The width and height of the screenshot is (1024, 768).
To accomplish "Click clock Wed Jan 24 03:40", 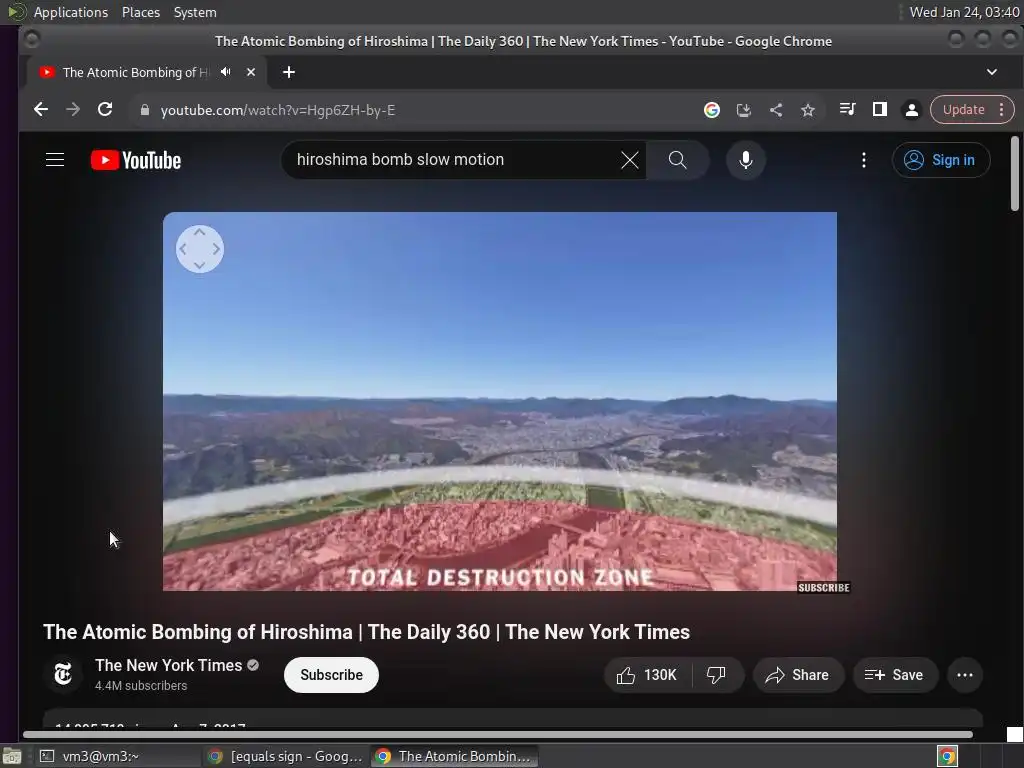I will pos(964,12).
